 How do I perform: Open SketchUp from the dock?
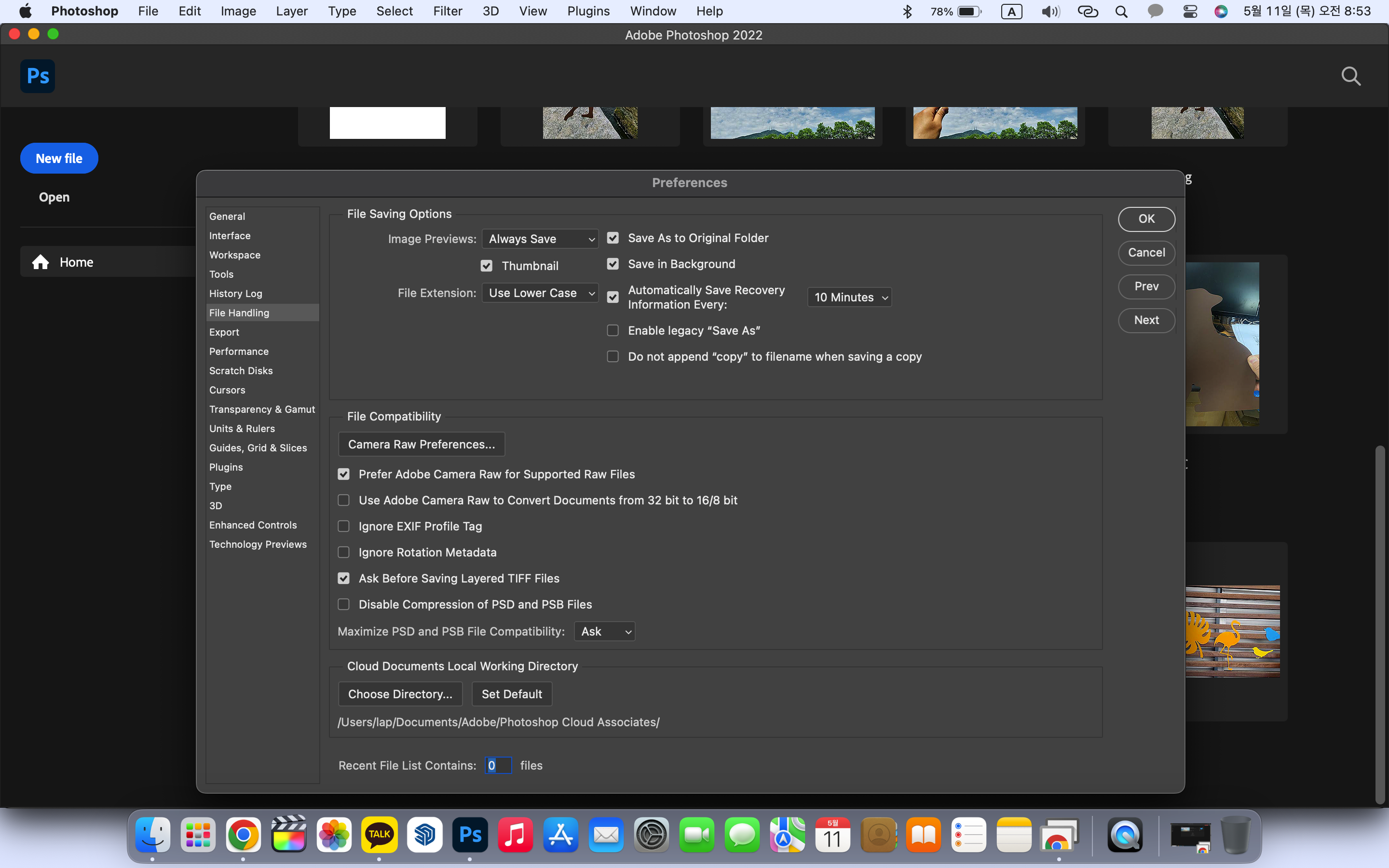425,835
